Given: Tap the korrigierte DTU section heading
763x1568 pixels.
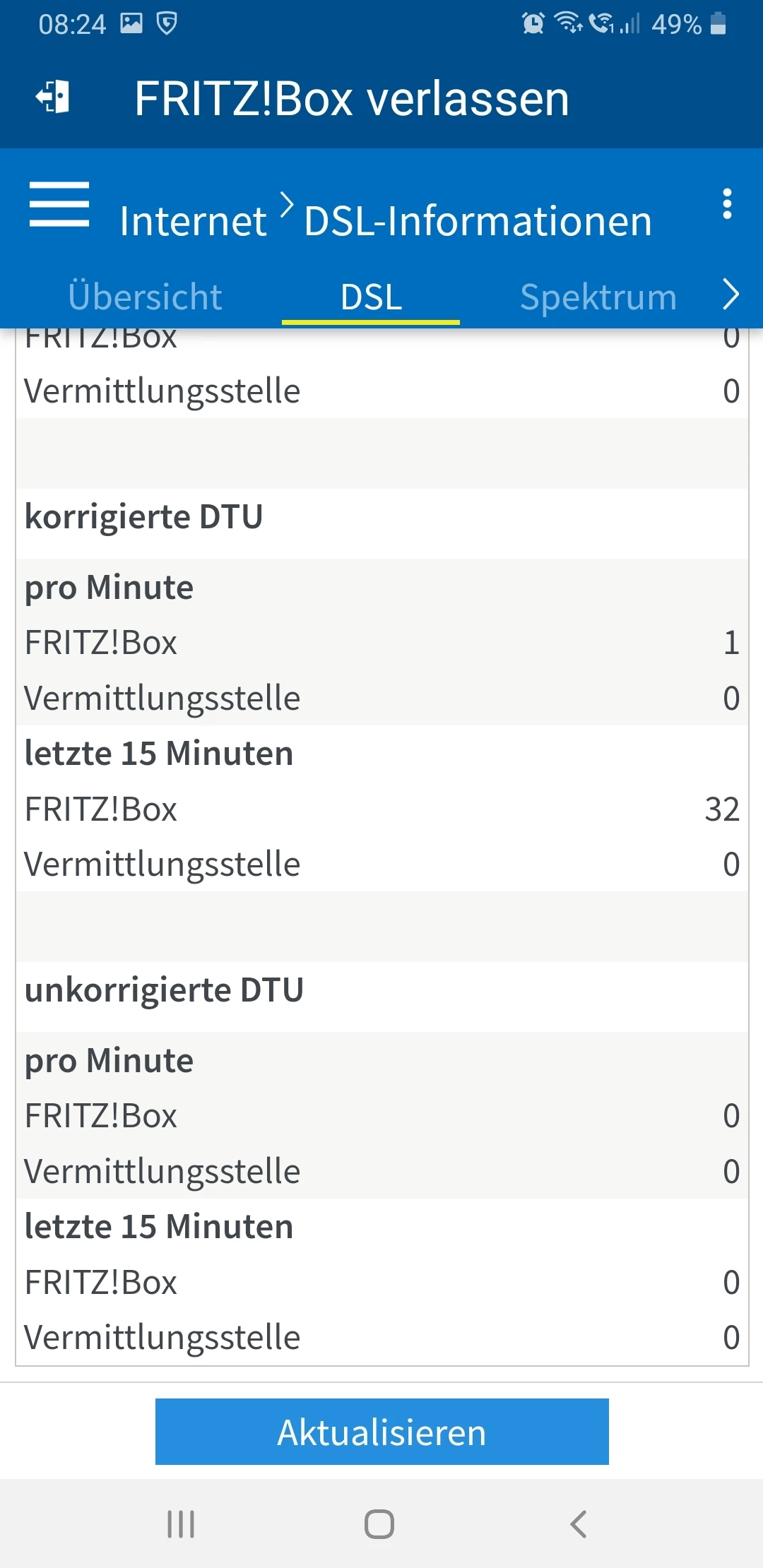Looking at the screenshot, I should click(x=144, y=516).
